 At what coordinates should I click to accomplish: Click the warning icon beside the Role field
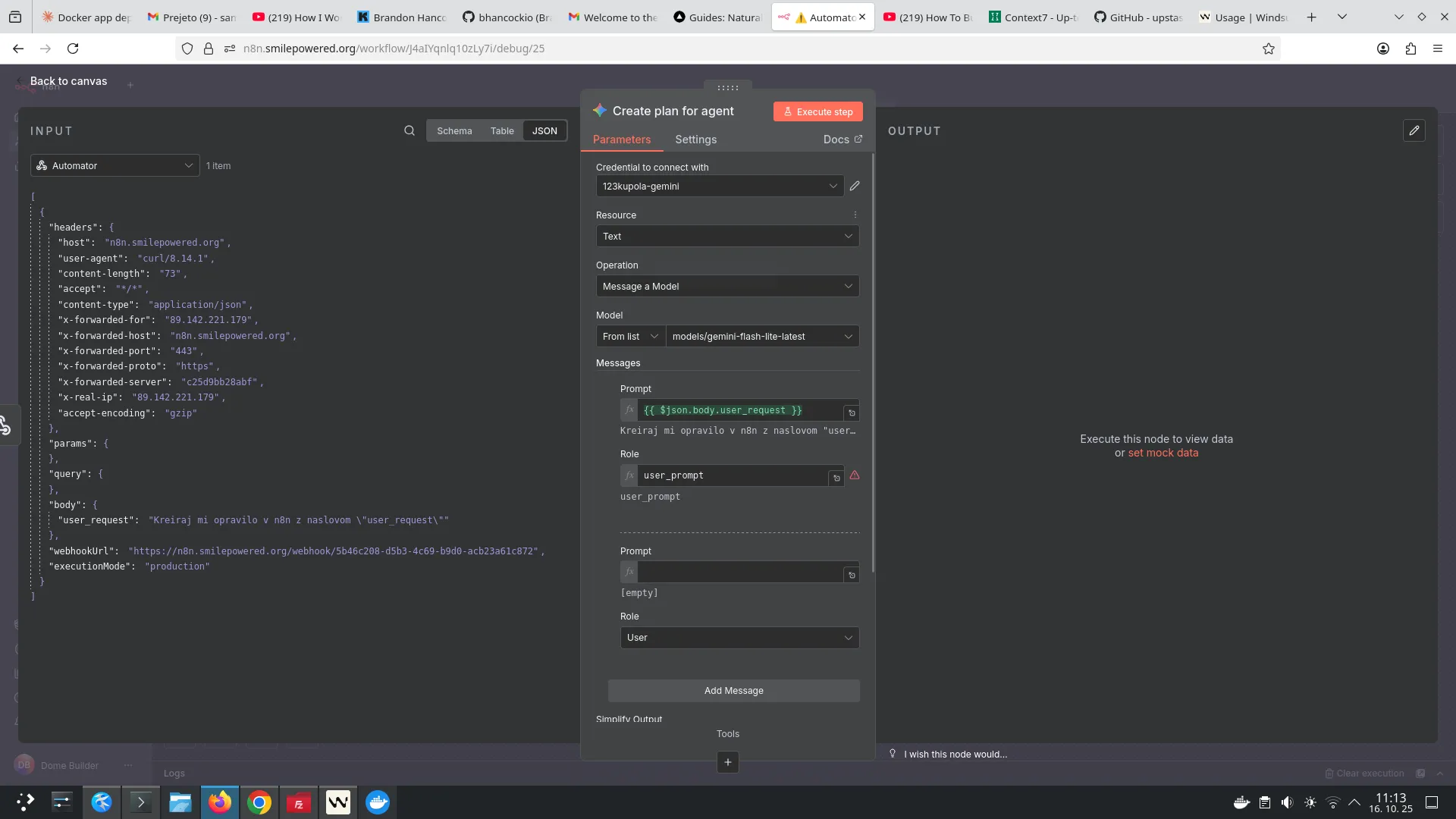point(855,475)
